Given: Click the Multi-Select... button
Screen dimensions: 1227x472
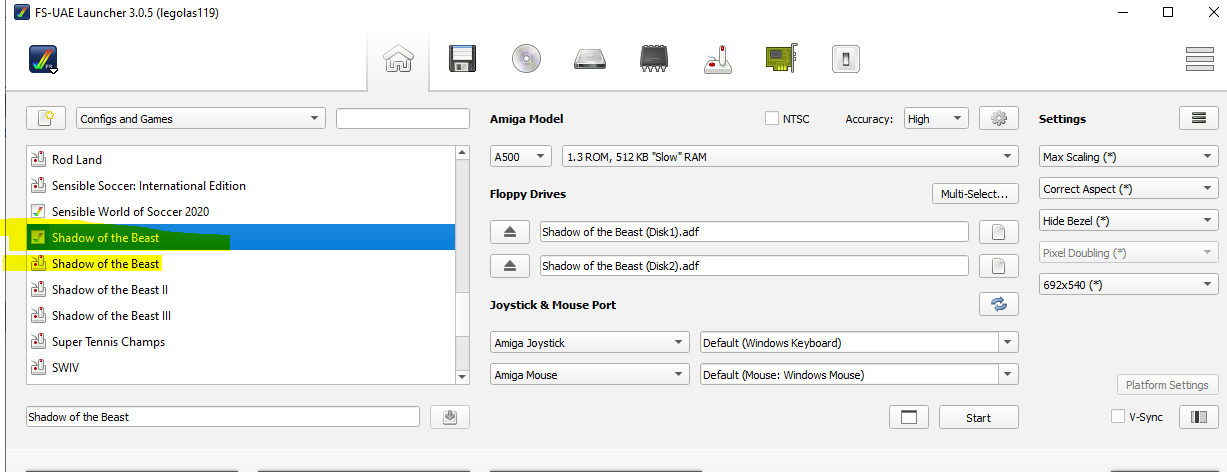Looking at the screenshot, I should [x=975, y=194].
